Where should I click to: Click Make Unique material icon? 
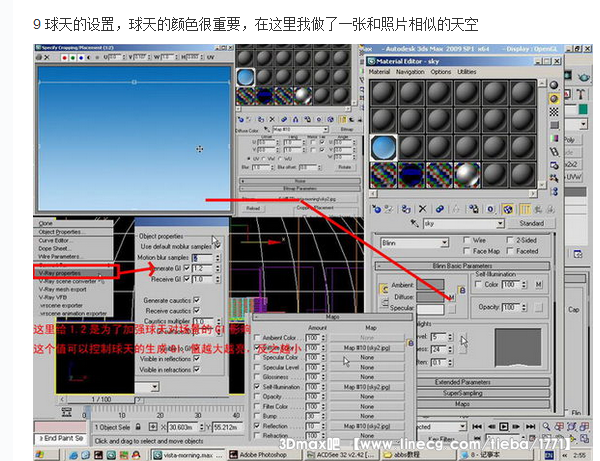pyautogui.click(x=456, y=209)
